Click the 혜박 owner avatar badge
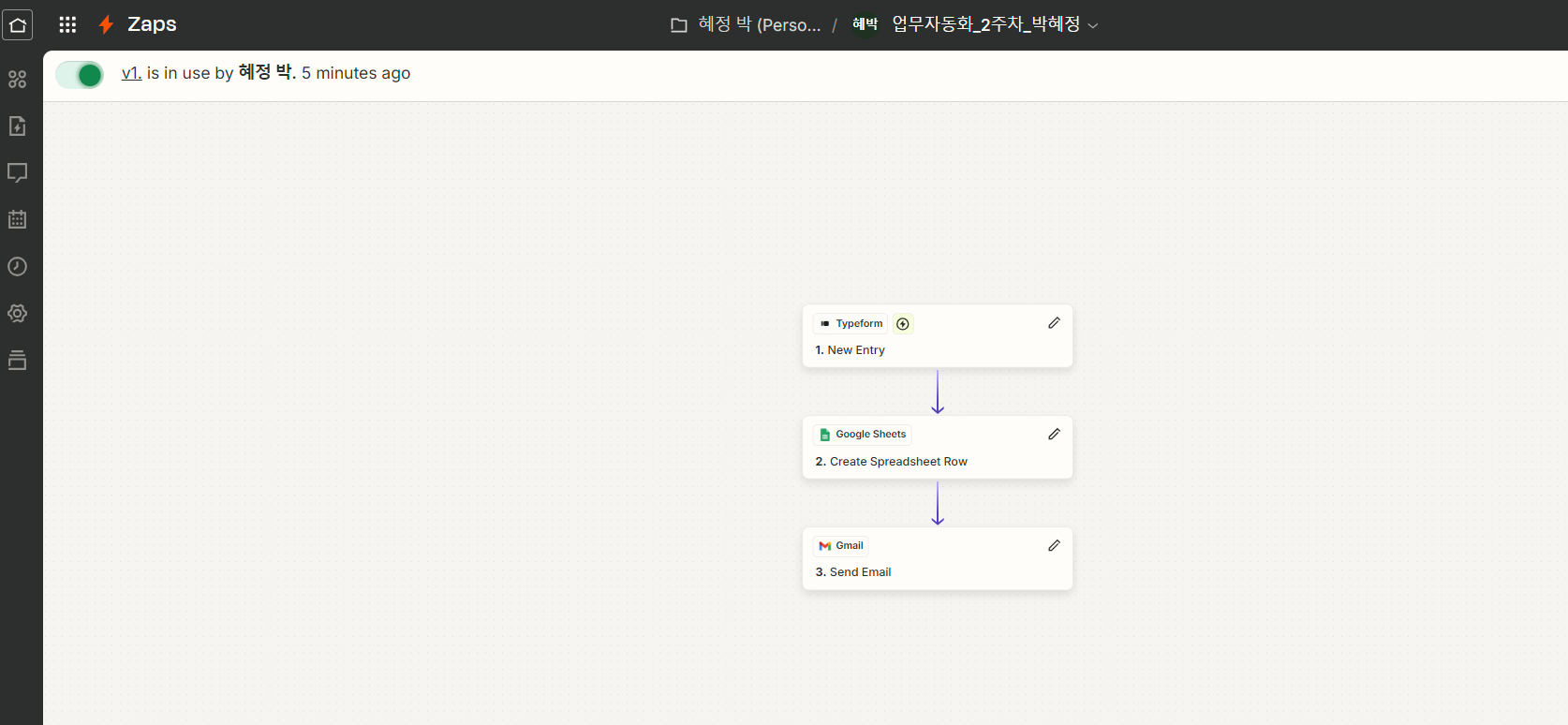1568x725 pixels. [x=865, y=24]
